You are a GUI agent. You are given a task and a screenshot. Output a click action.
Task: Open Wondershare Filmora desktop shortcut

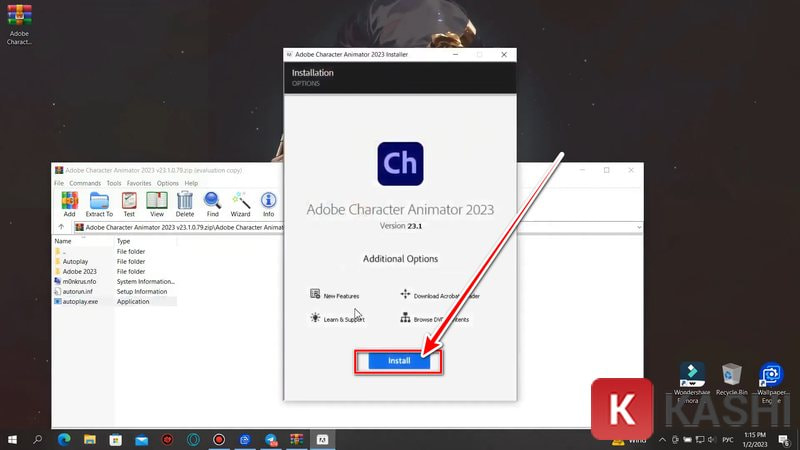coord(692,383)
